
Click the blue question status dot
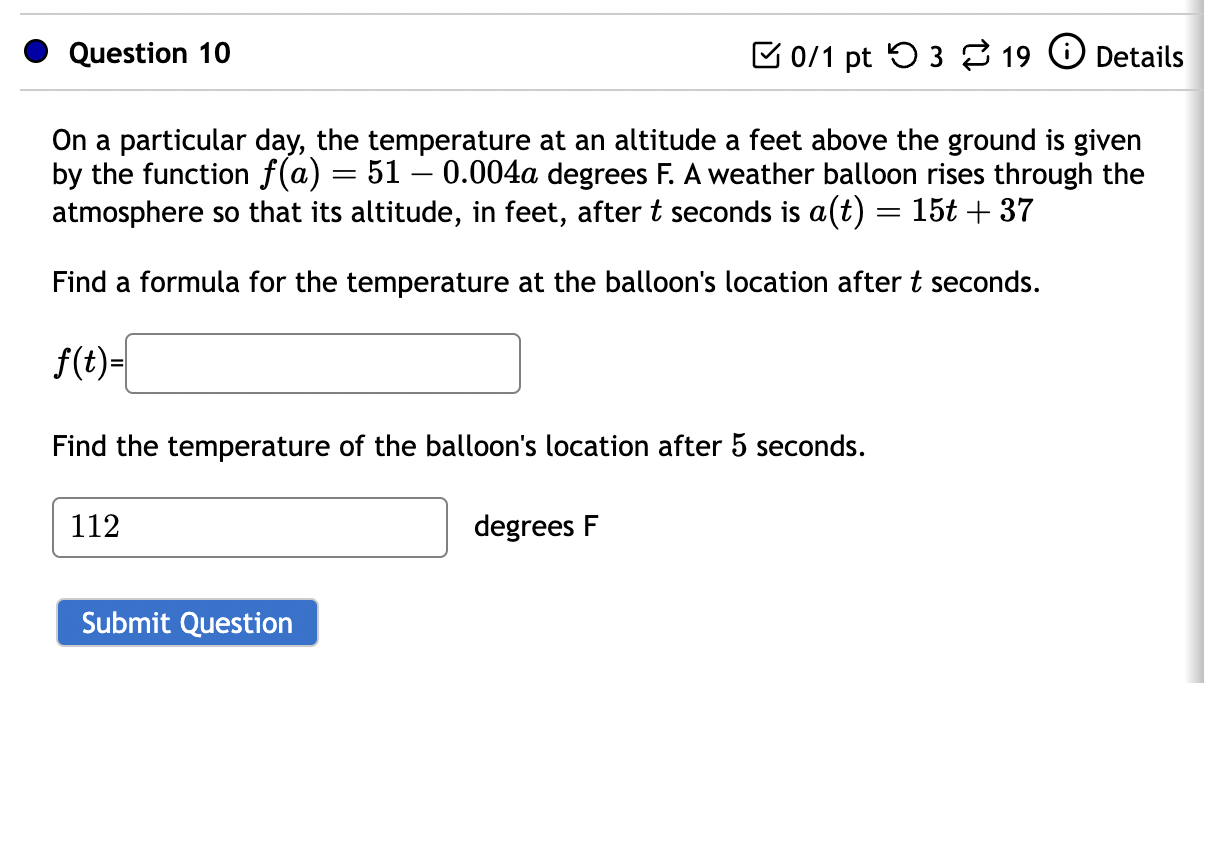(36, 52)
